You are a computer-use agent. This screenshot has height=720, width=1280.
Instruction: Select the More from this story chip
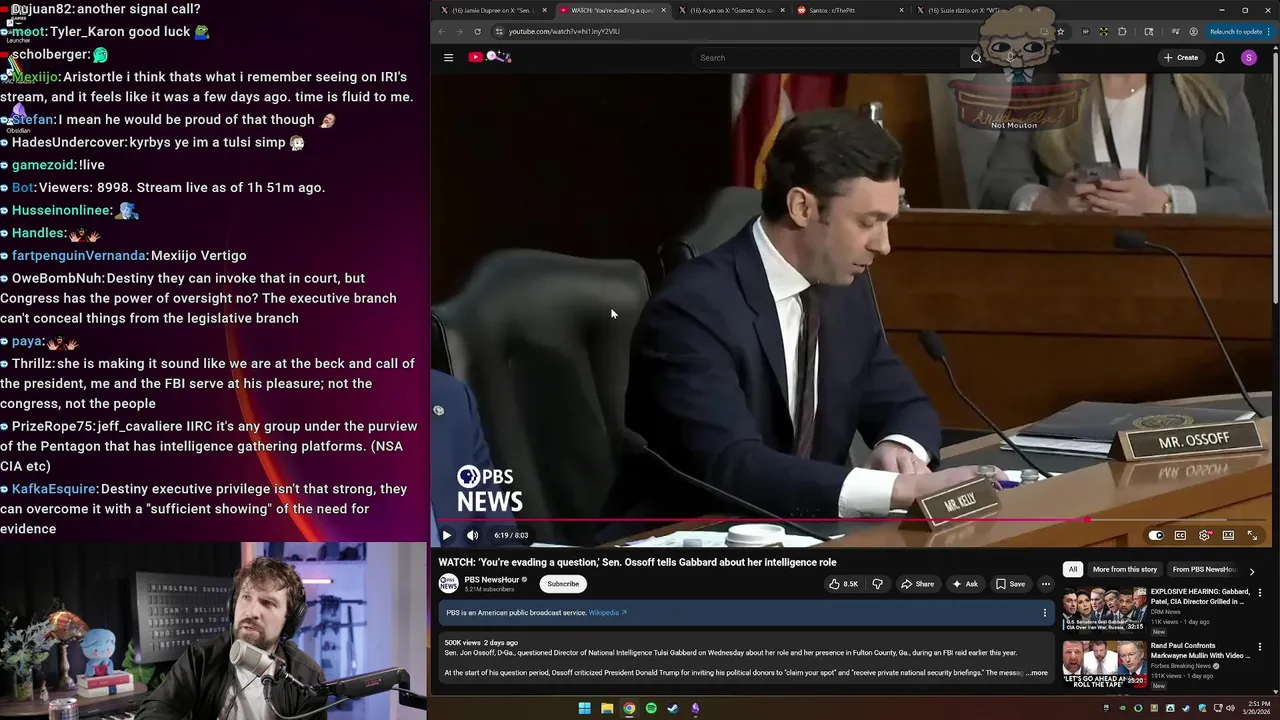[x=1125, y=570]
